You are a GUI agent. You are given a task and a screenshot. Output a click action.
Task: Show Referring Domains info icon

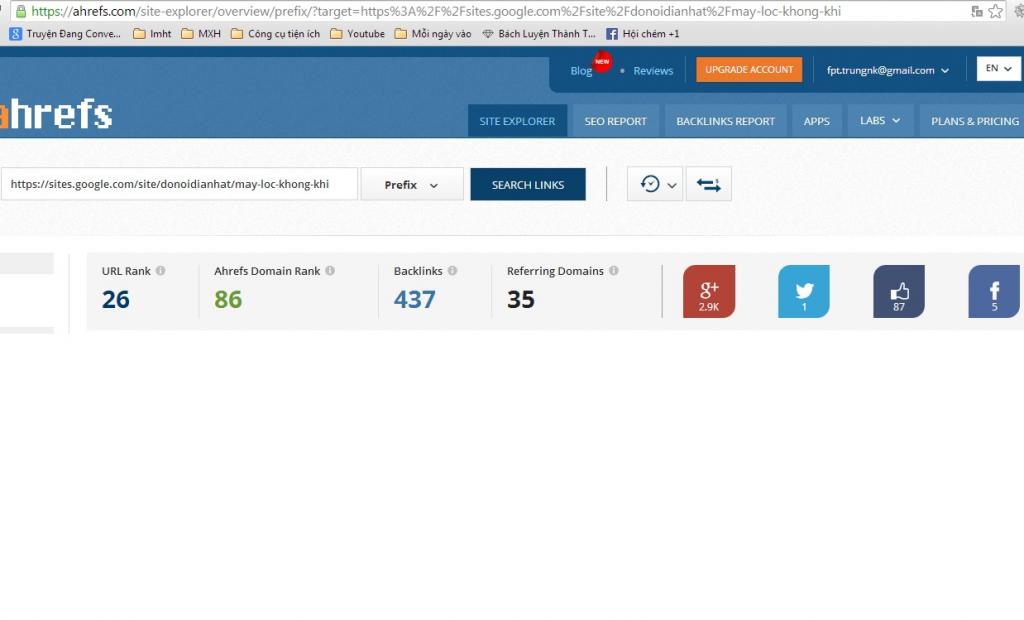[x=614, y=270]
